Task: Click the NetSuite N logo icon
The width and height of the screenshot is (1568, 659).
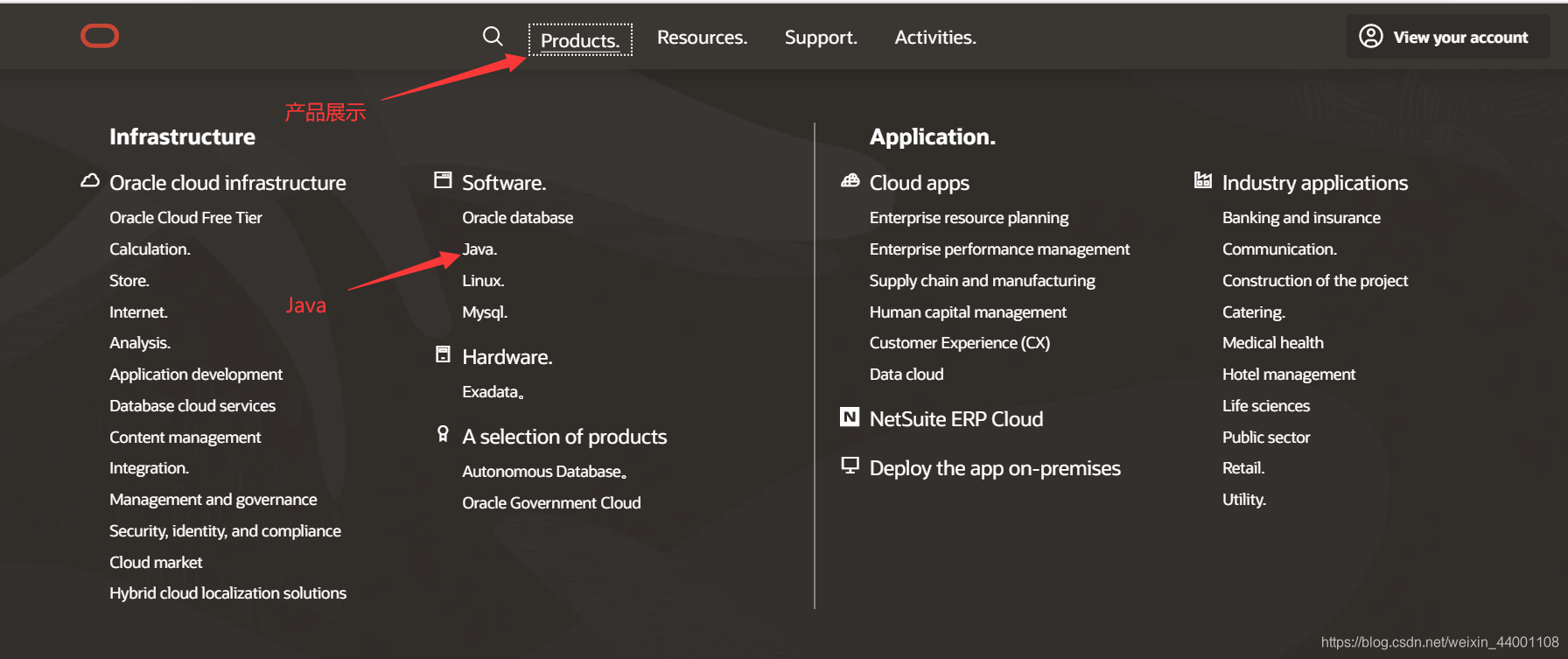Action: point(850,417)
